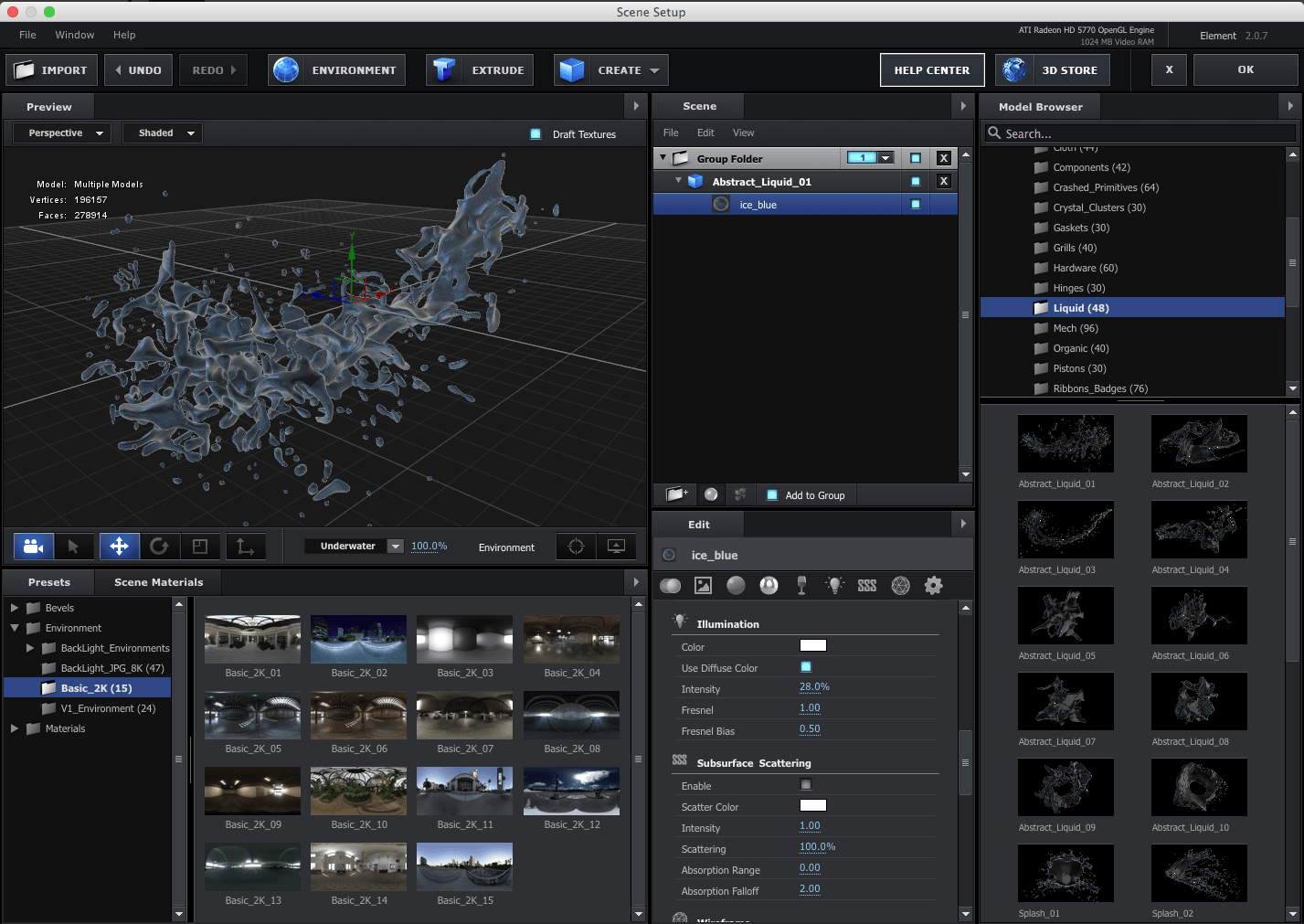Open the Create dropdown arrow
The width and height of the screenshot is (1304, 924).
point(654,70)
